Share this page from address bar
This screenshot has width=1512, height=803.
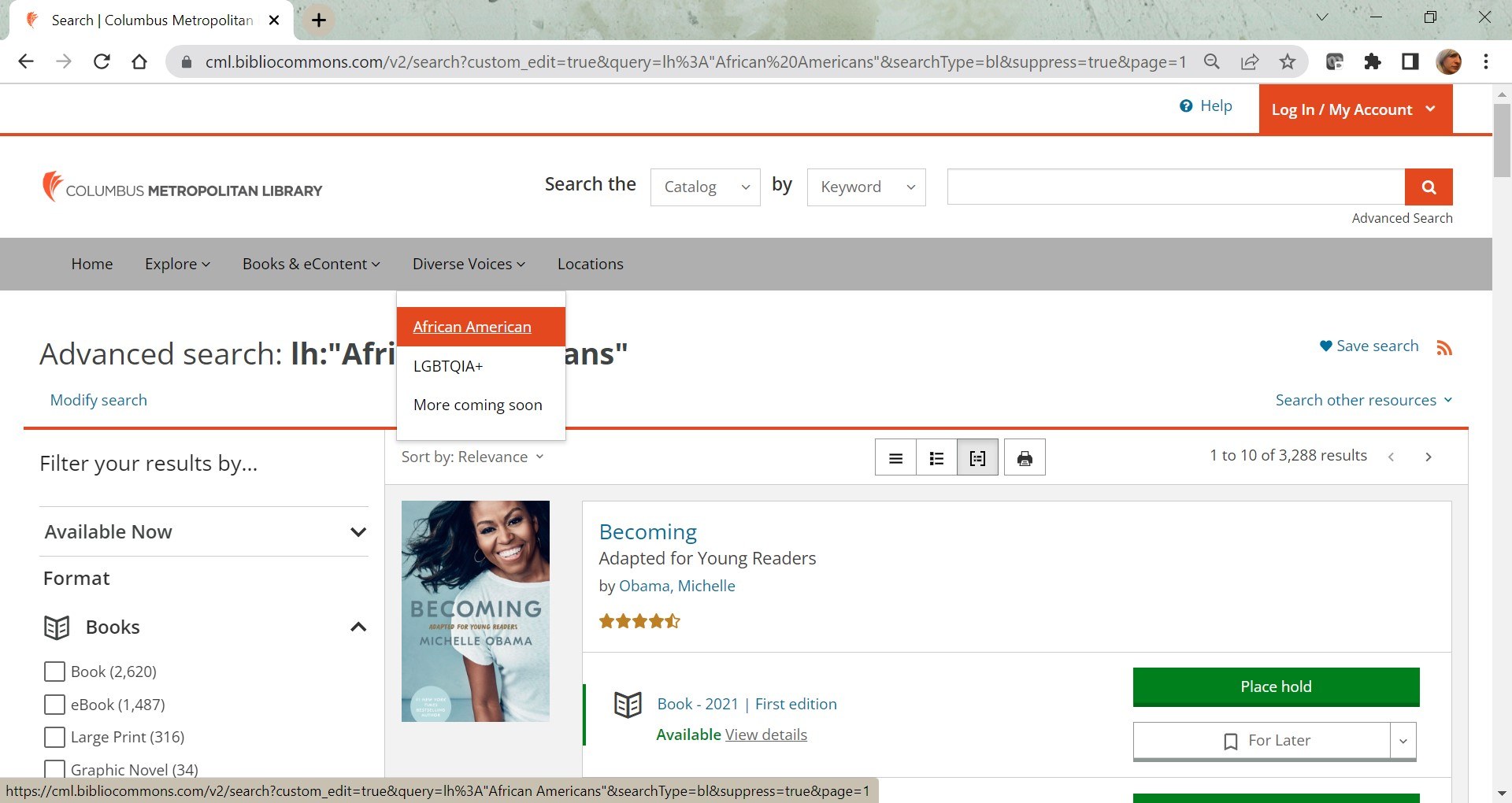pyautogui.click(x=1250, y=61)
